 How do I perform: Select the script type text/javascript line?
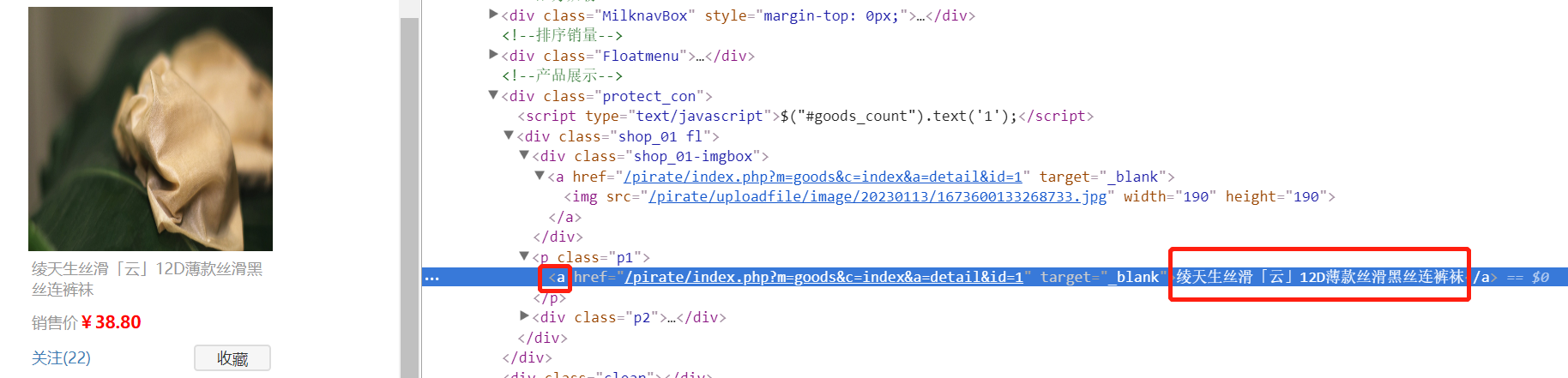[x=805, y=116]
